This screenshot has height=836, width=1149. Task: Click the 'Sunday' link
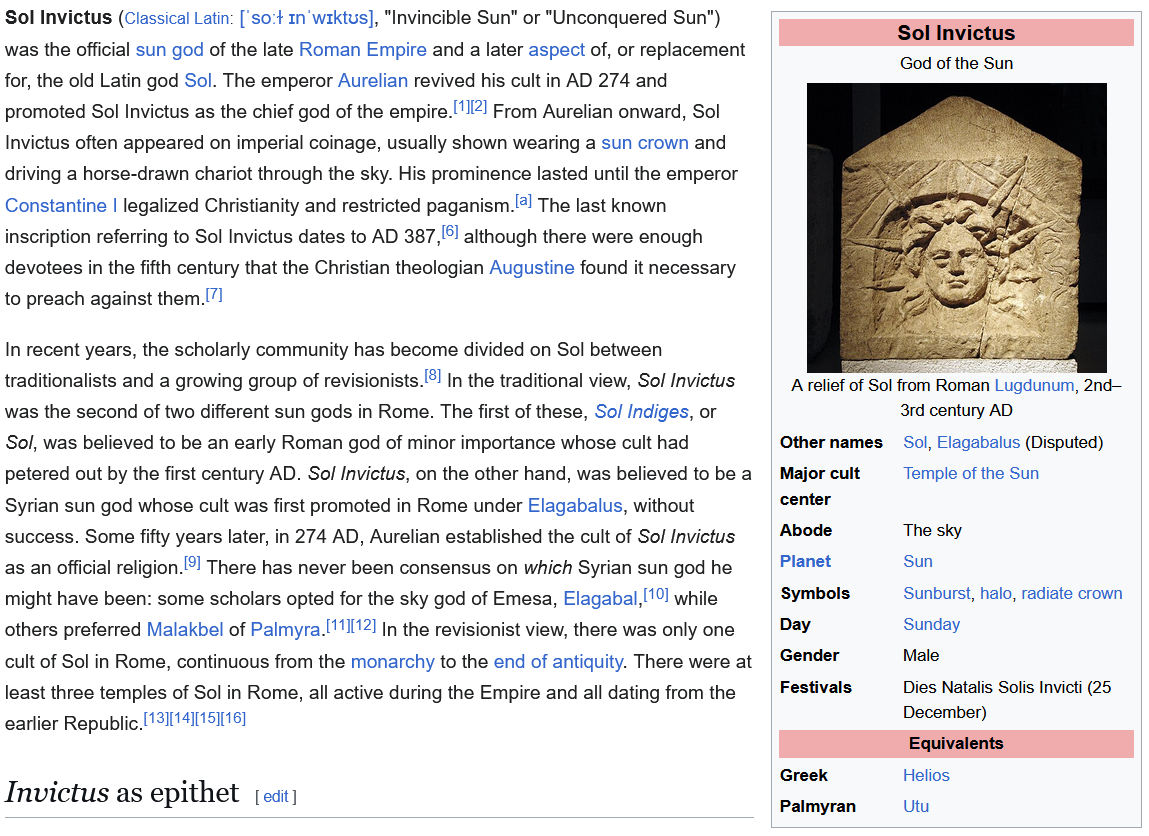tap(931, 624)
